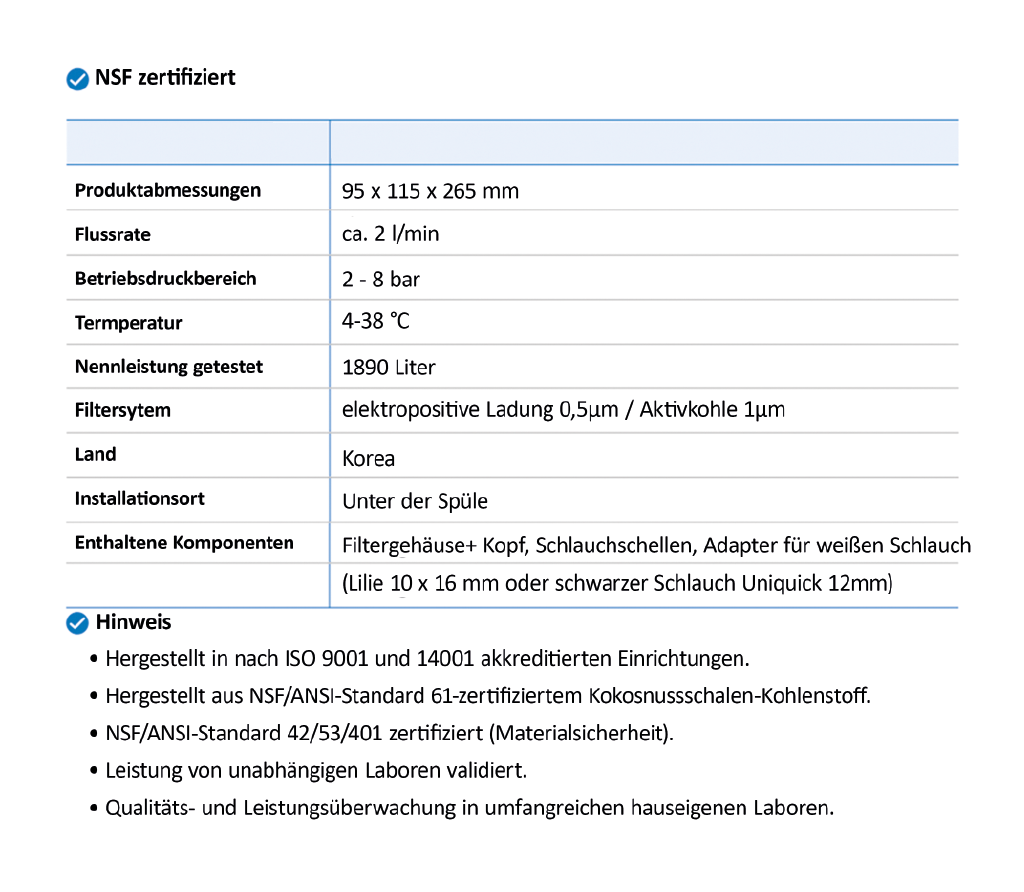The height and width of the screenshot is (892, 1024).
Task: Click the ca. 2 l/min value
Action: 390,234
